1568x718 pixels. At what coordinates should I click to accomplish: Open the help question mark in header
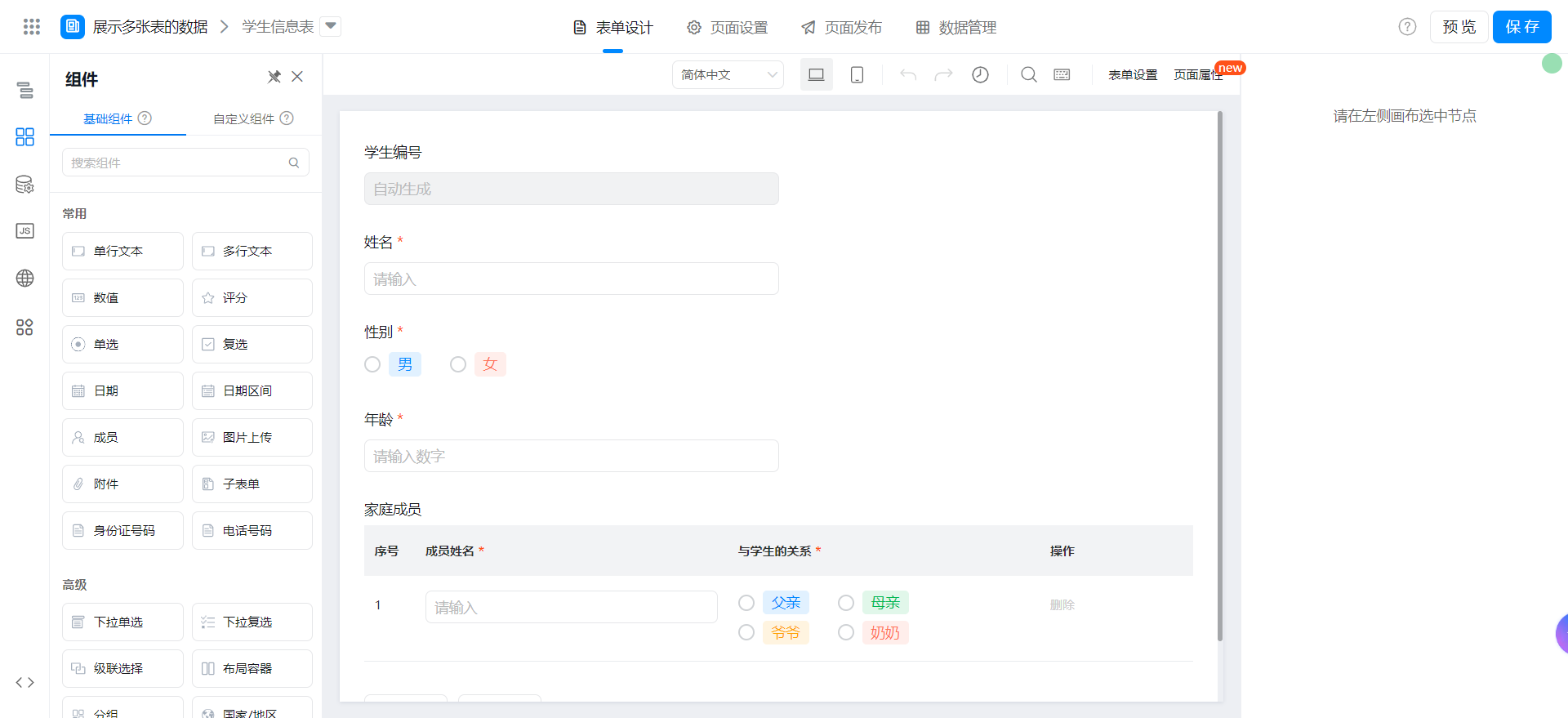pyautogui.click(x=1407, y=27)
